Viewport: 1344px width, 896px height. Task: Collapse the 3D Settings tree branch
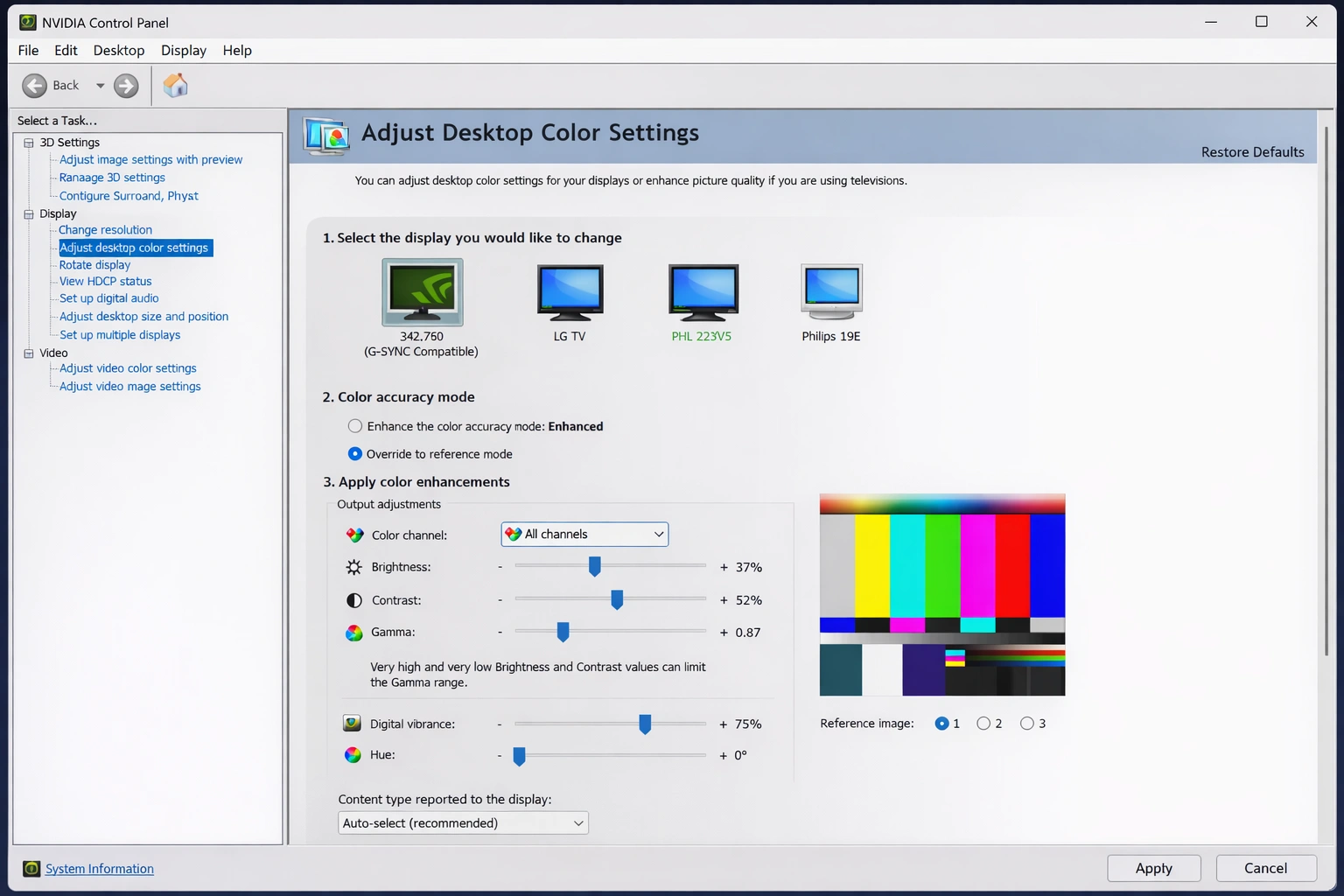pos(27,142)
